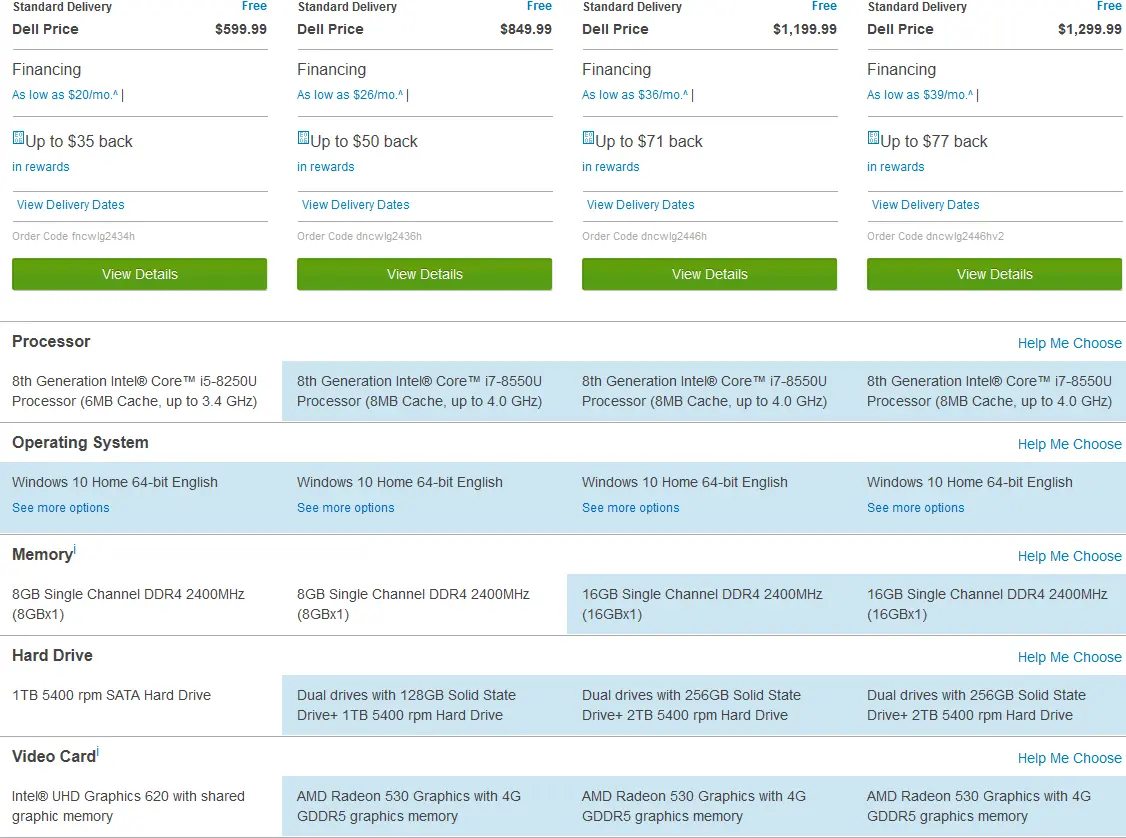Click the 'Order Code dncwlg2446hv2' text
The width and height of the screenshot is (1126, 838).
(x=935, y=236)
